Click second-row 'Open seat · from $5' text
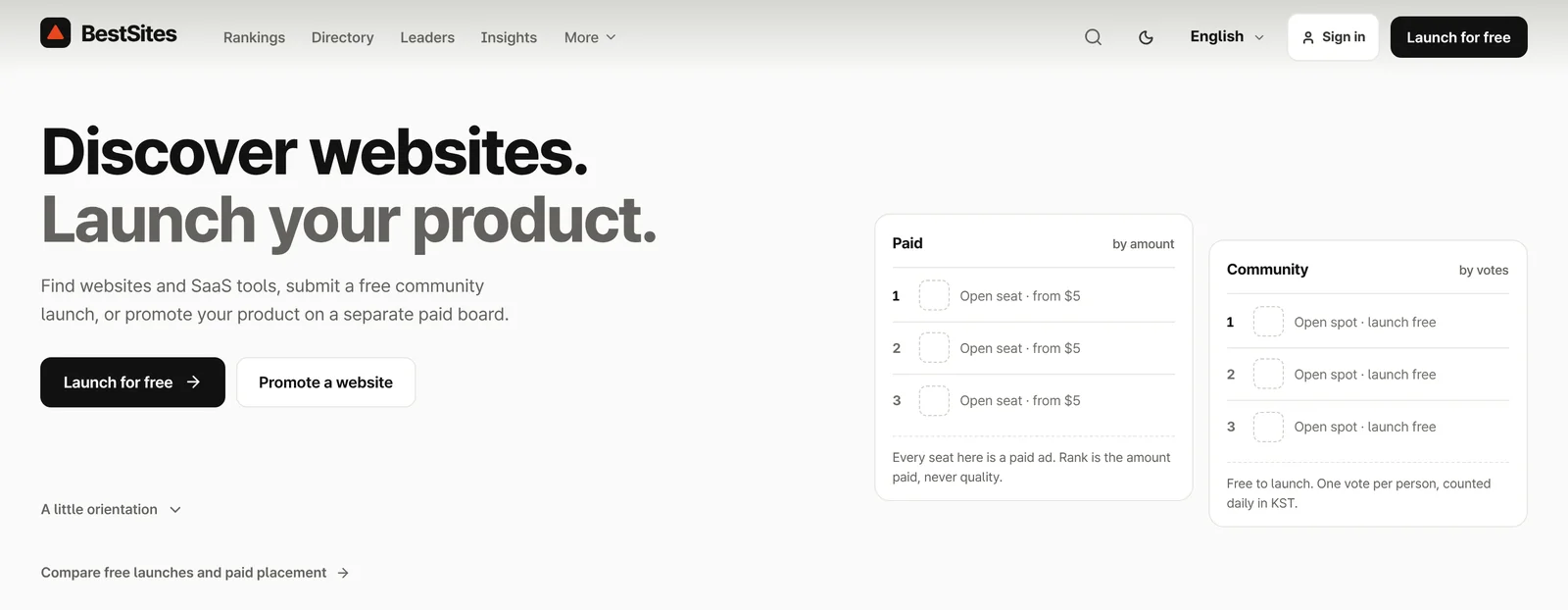This screenshot has width=1568, height=610. pyautogui.click(x=1020, y=348)
